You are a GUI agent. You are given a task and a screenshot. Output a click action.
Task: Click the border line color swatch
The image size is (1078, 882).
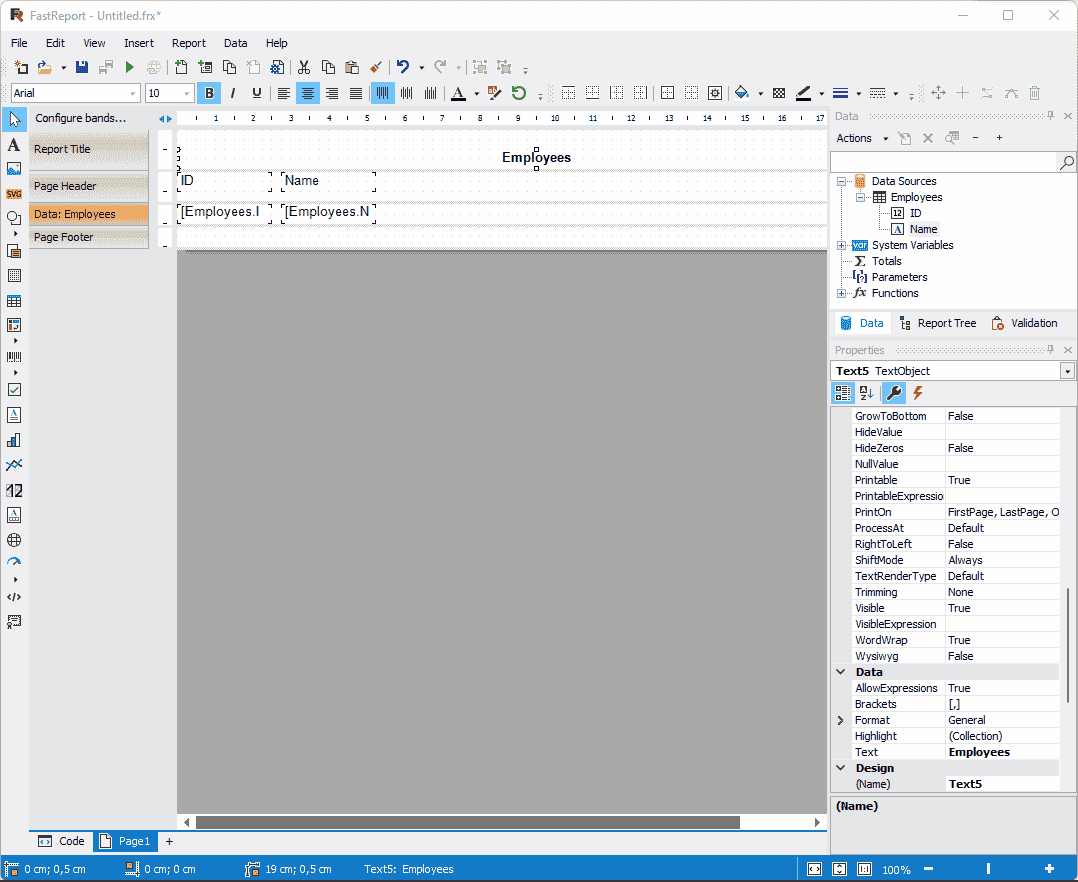coord(803,93)
